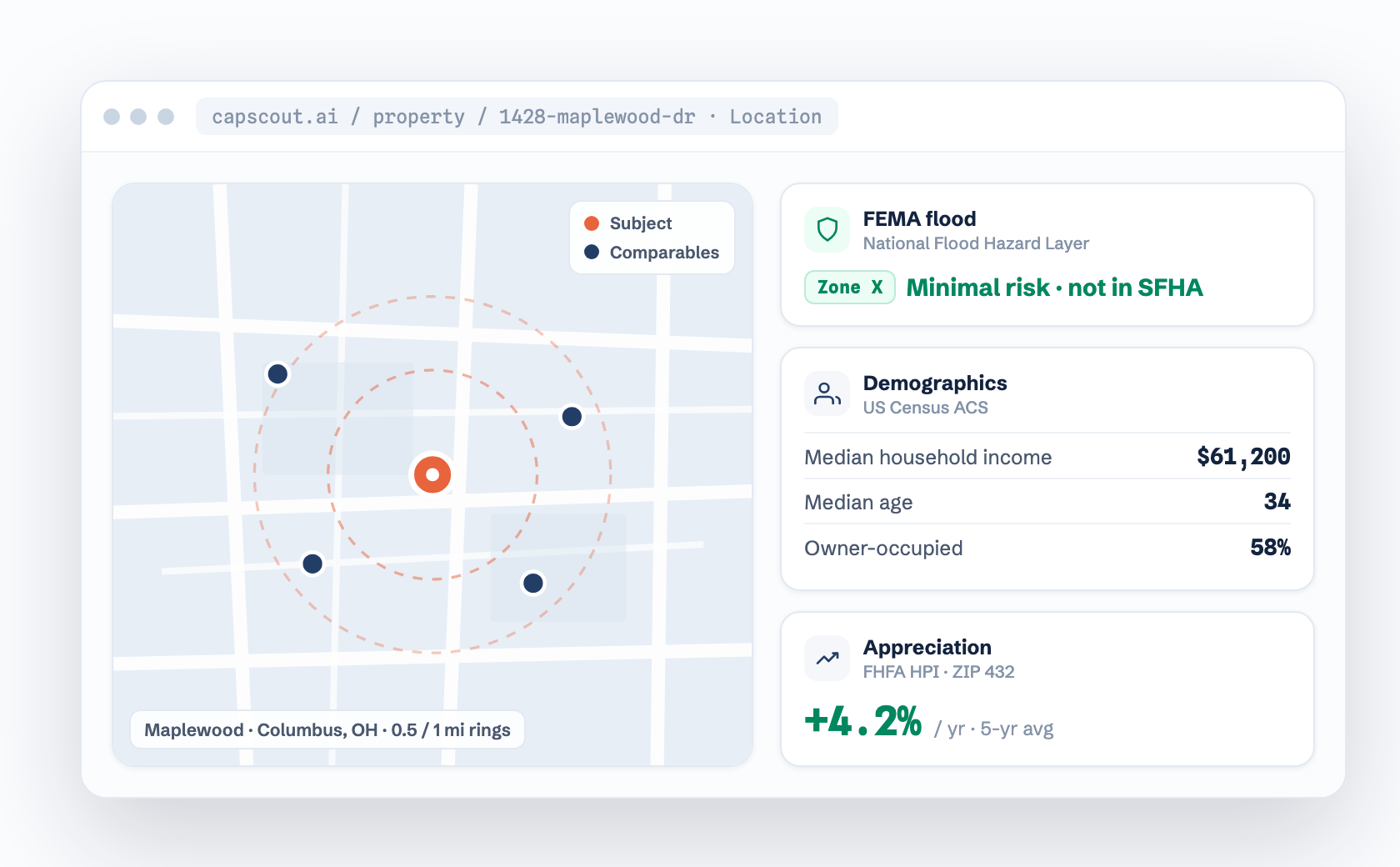Image resolution: width=1400 pixels, height=867 pixels.
Task: Click the Demographics people icon
Action: click(x=827, y=393)
